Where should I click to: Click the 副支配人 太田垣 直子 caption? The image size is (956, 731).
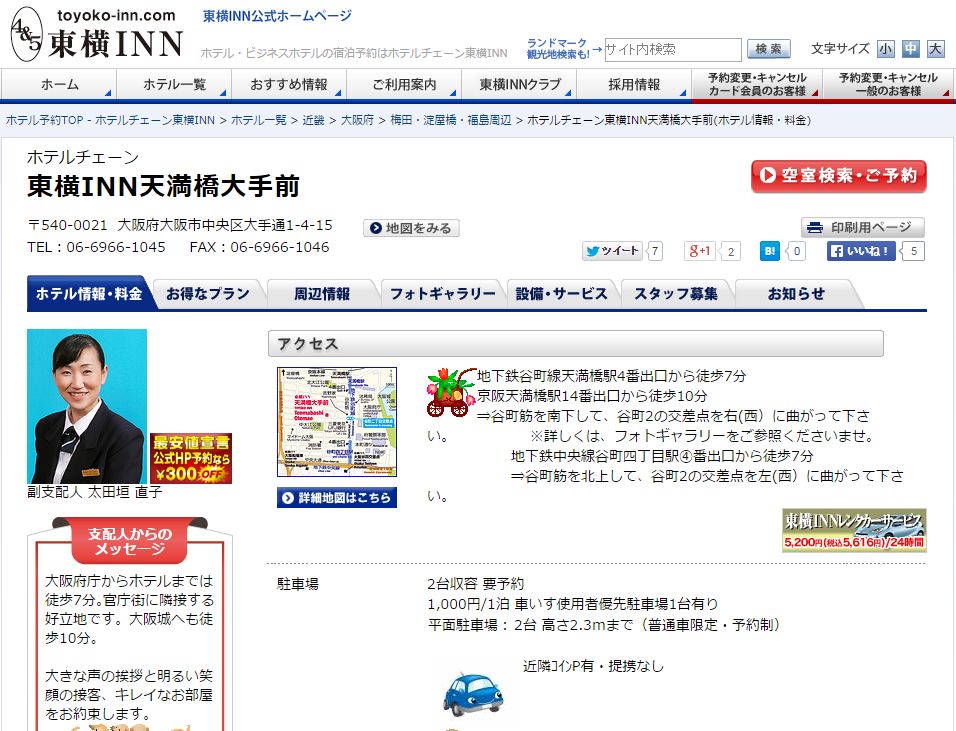[x=95, y=492]
